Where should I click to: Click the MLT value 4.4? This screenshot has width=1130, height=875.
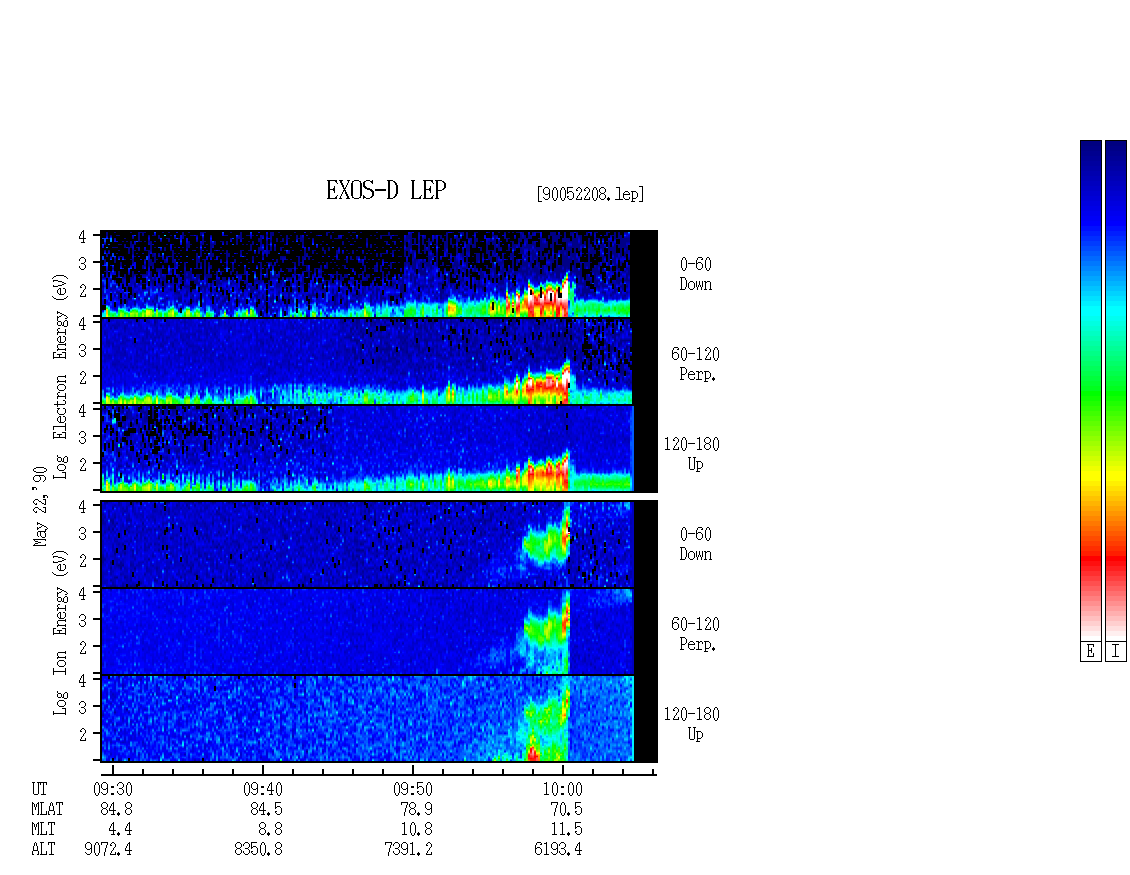coord(120,830)
